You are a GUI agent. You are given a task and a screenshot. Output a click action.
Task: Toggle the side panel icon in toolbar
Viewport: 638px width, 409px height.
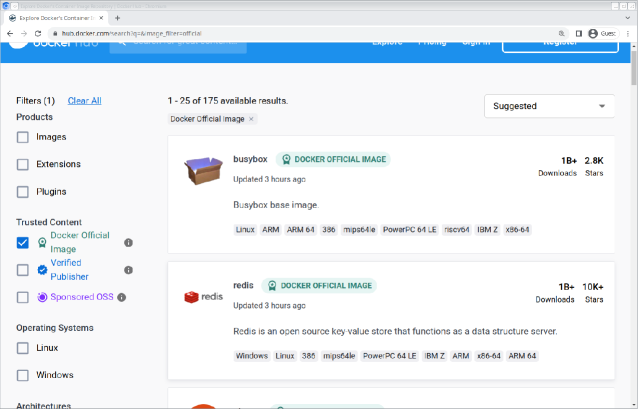pyautogui.click(x=579, y=33)
